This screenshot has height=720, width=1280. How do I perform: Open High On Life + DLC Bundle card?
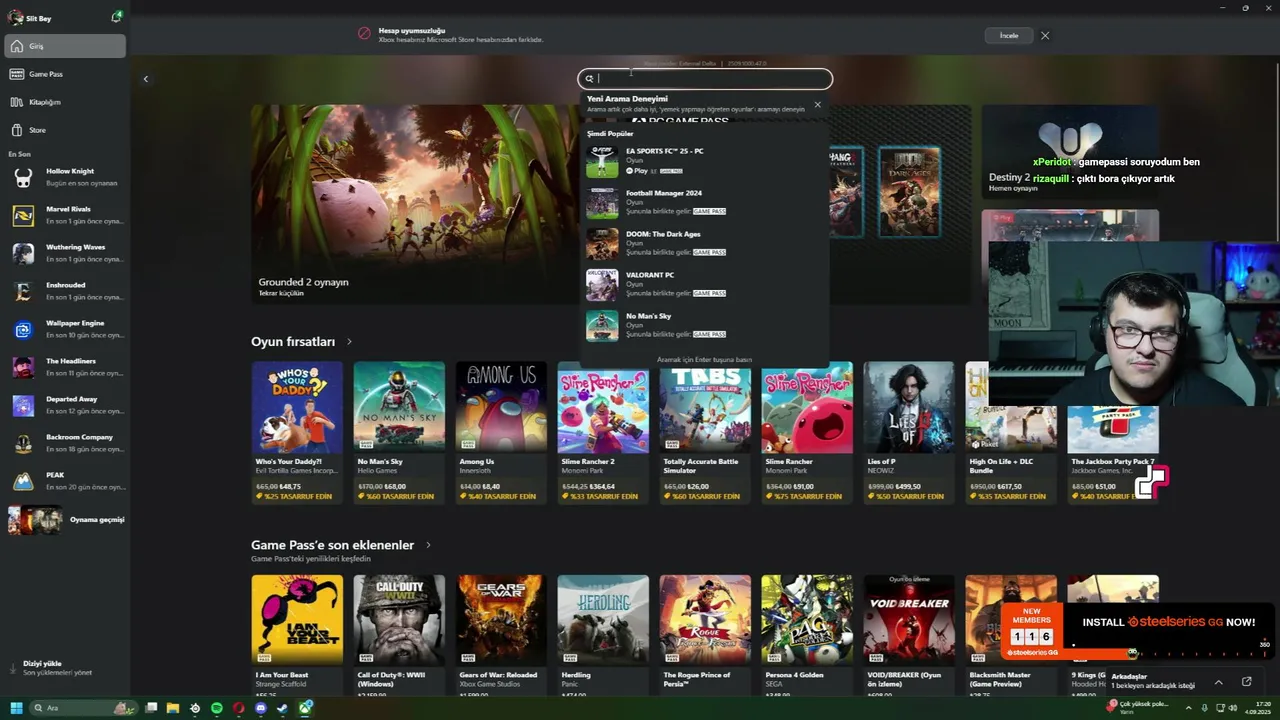click(x=1011, y=432)
